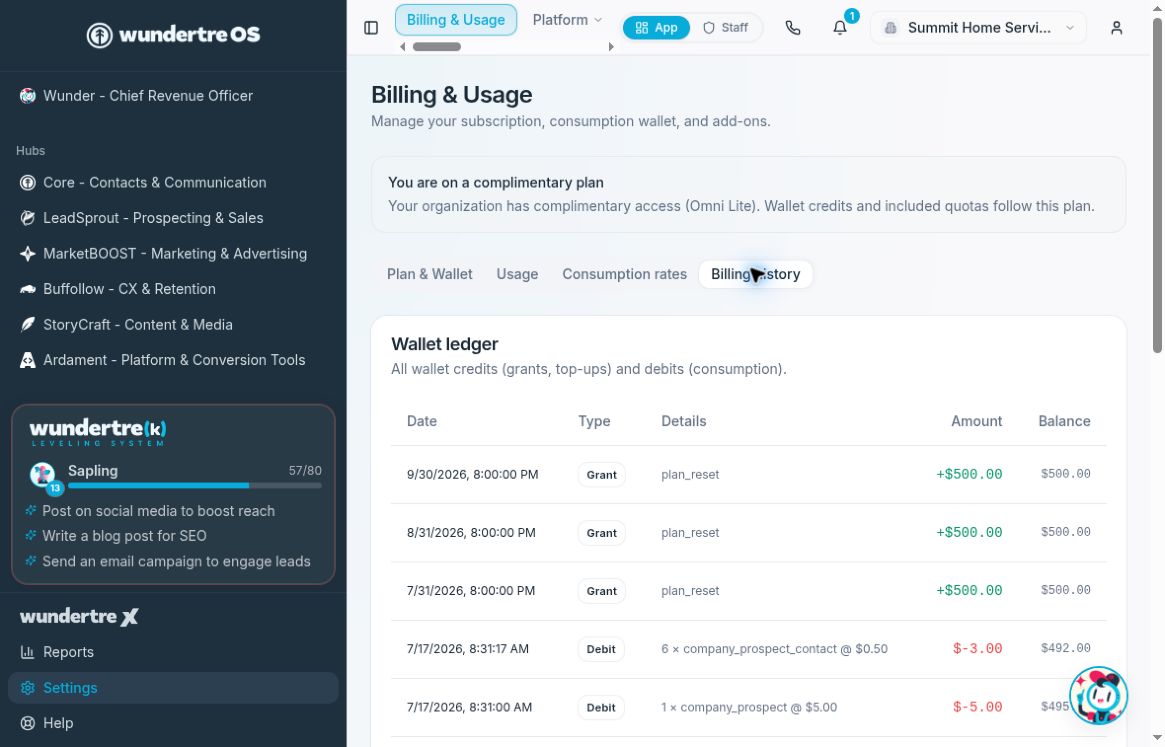
Task: Click the Wallet ledger heading
Action: [444, 344]
